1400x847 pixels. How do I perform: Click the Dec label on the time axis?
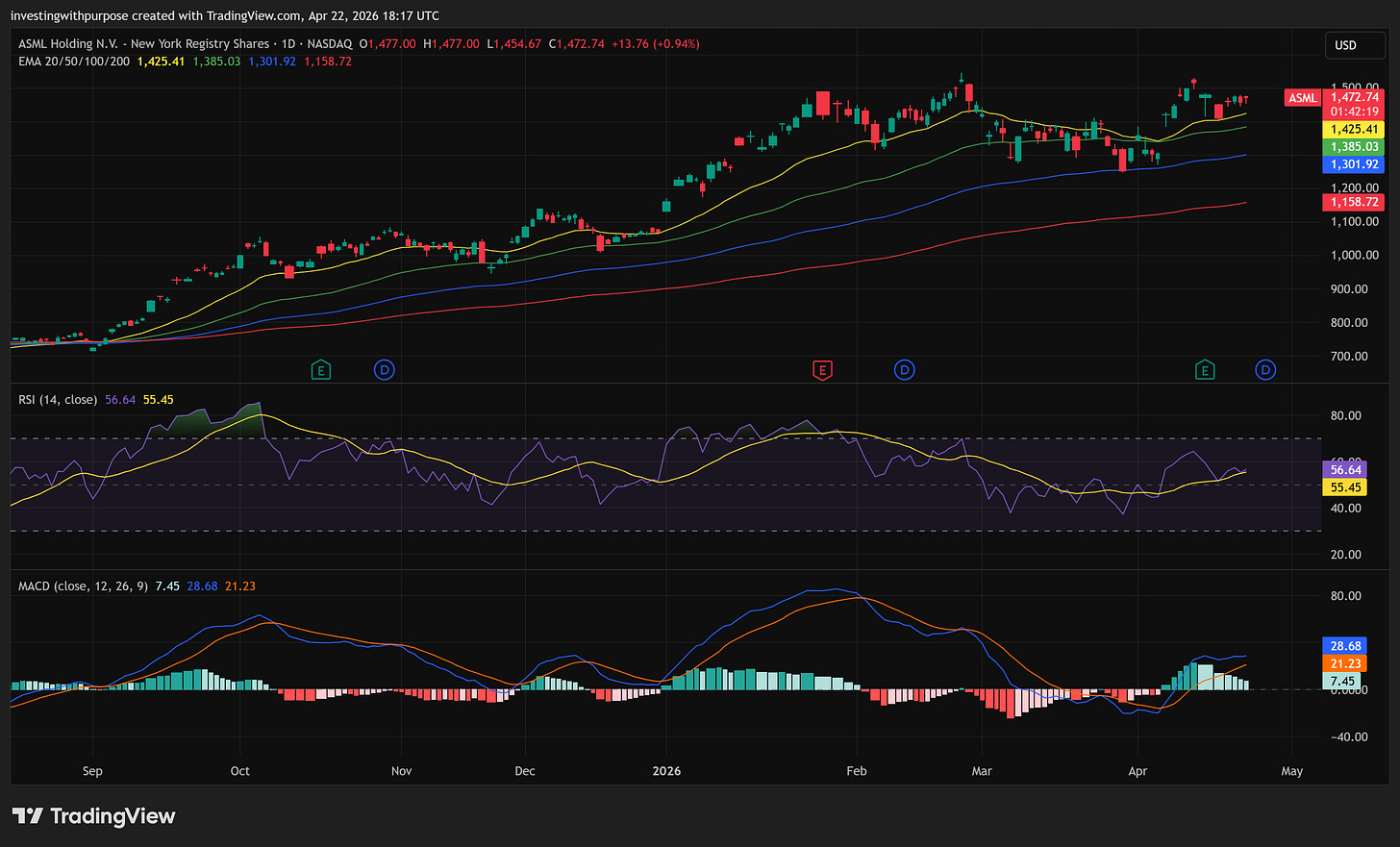[525, 771]
